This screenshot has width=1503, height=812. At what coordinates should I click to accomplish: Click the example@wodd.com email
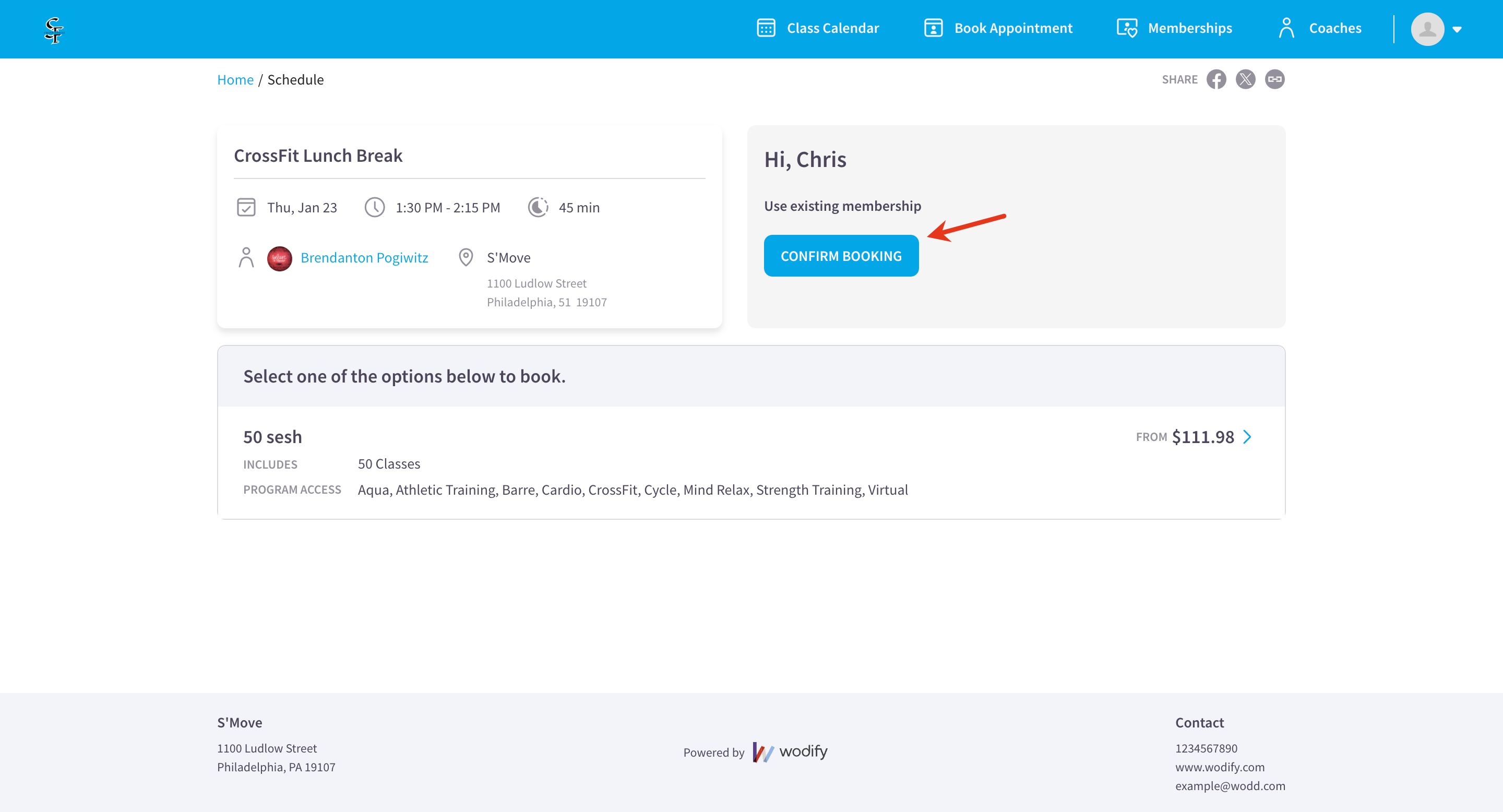point(1230,786)
